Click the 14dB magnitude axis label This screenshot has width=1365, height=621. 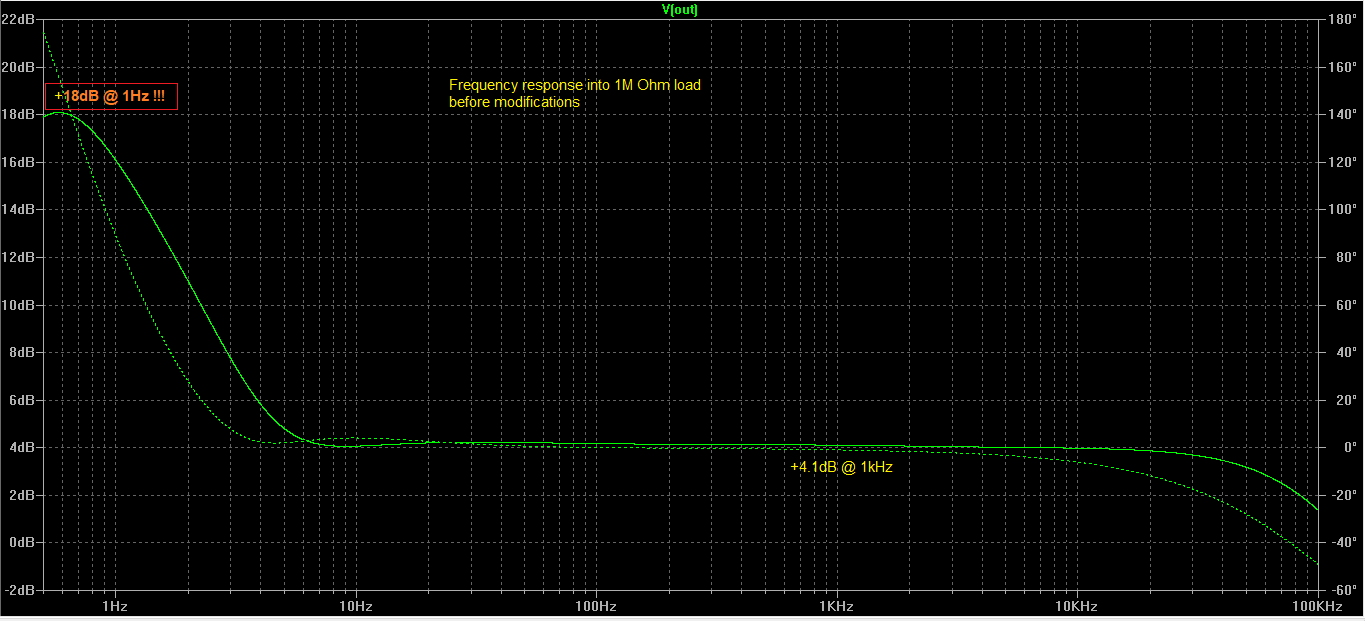coord(17,209)
